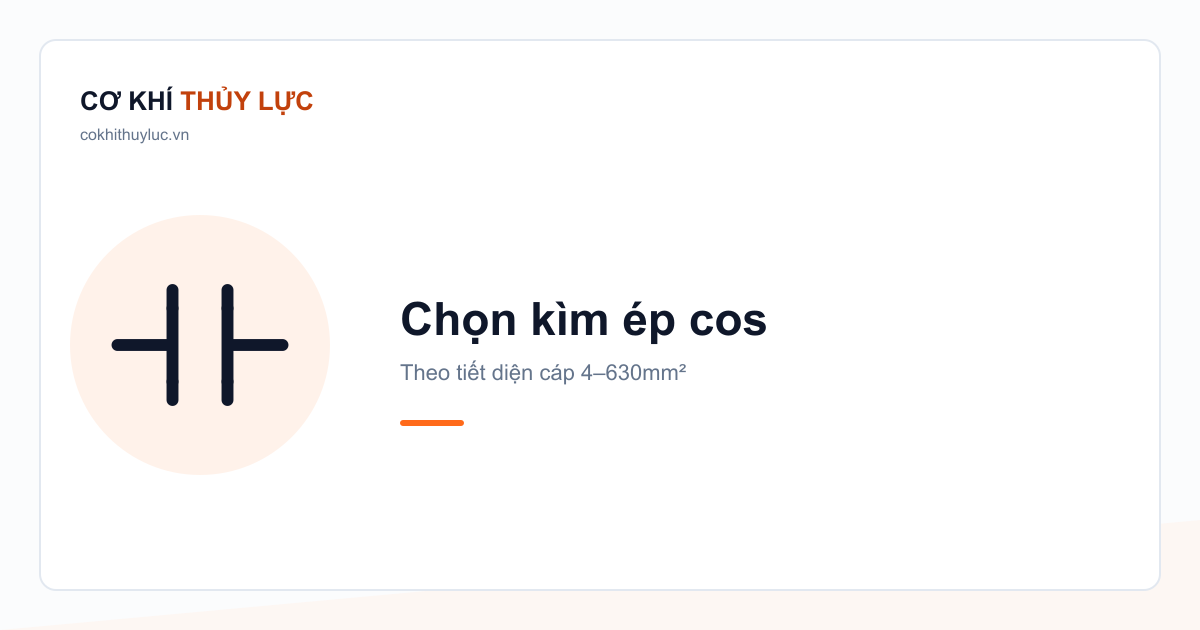
Task: Click the CƠ KHÍ logo text
Action: tap(127, 101)
